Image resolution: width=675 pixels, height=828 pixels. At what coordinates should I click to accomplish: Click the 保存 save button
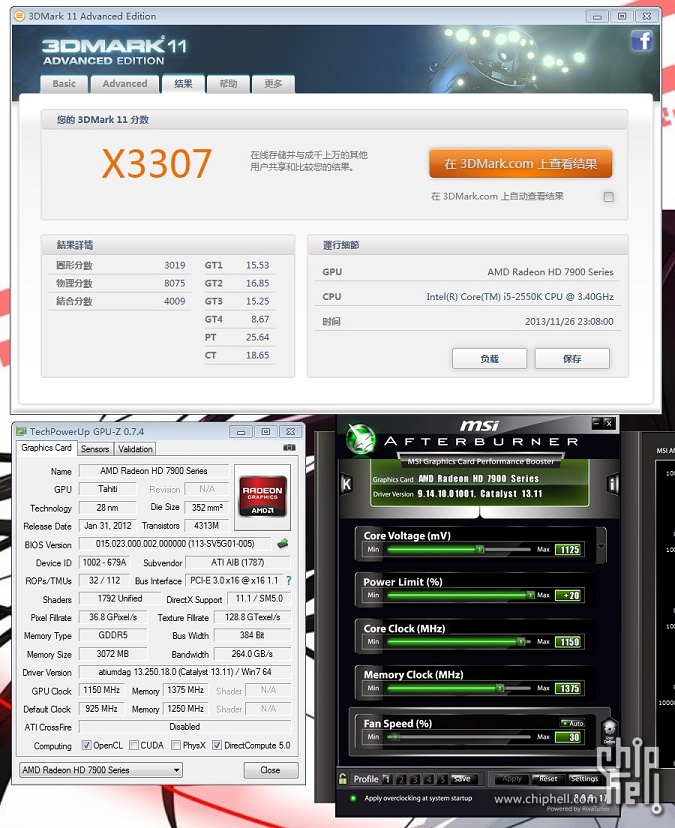(572, 359)
